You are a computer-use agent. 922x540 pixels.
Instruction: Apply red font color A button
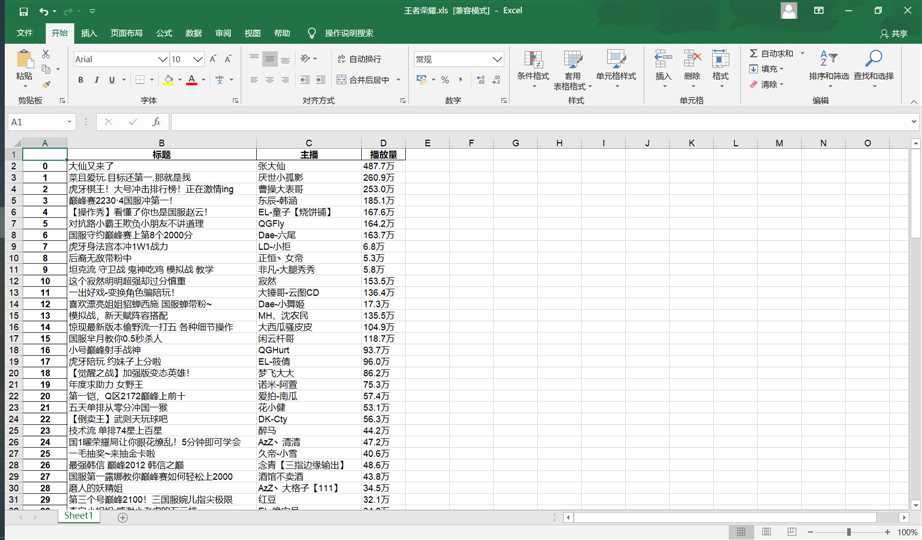(x=191, y=79)
